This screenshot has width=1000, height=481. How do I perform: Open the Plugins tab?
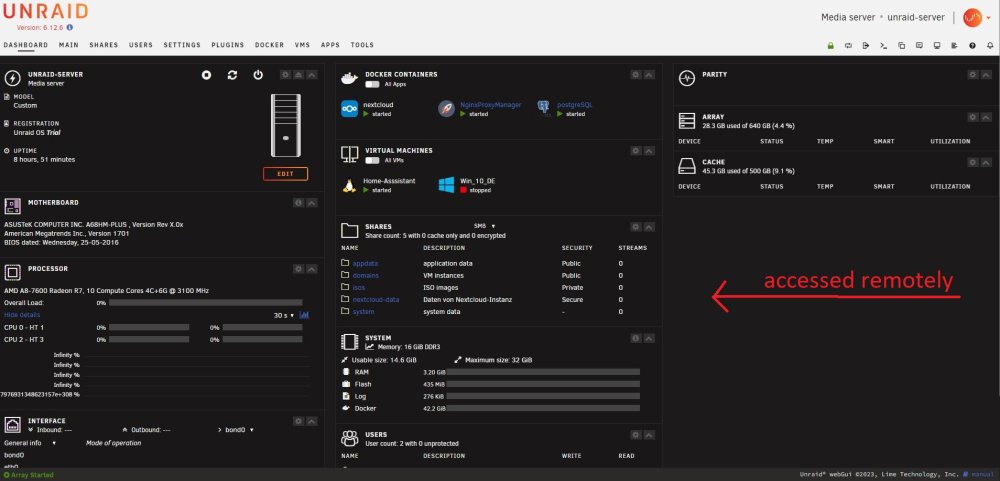(x=228, y=45)
